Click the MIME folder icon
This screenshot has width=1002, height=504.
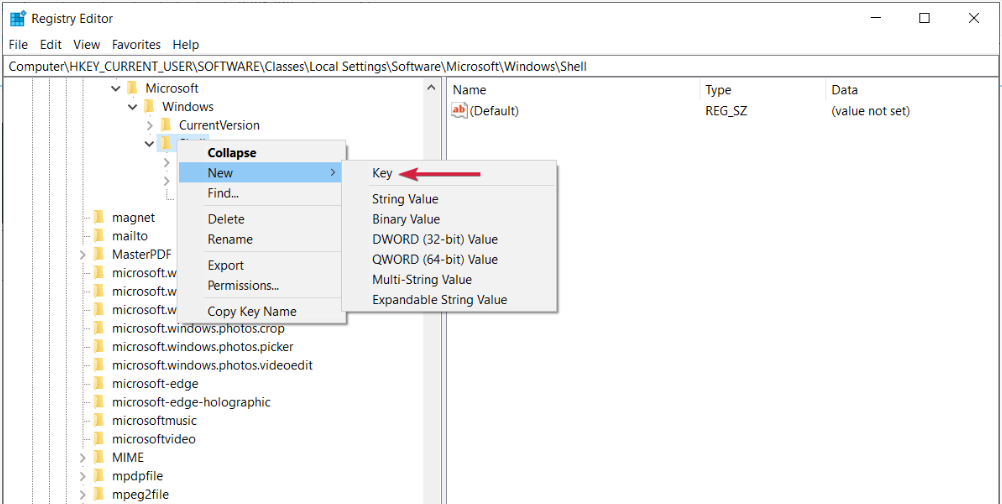pyautogui.click(x=98, y=457)
